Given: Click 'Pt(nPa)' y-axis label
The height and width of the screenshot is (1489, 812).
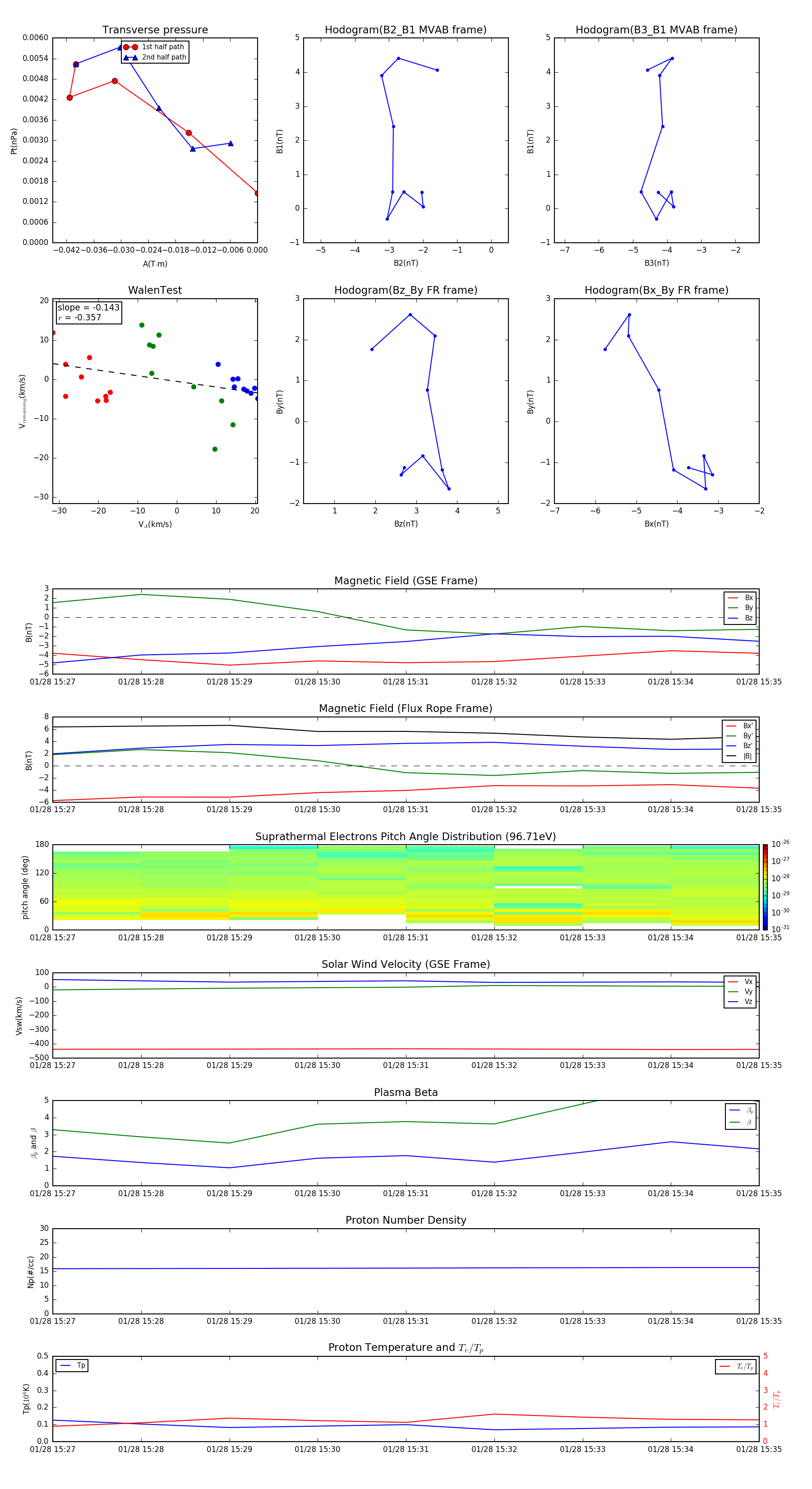Looking at the screenshot, I should click(x=14, y=140).
